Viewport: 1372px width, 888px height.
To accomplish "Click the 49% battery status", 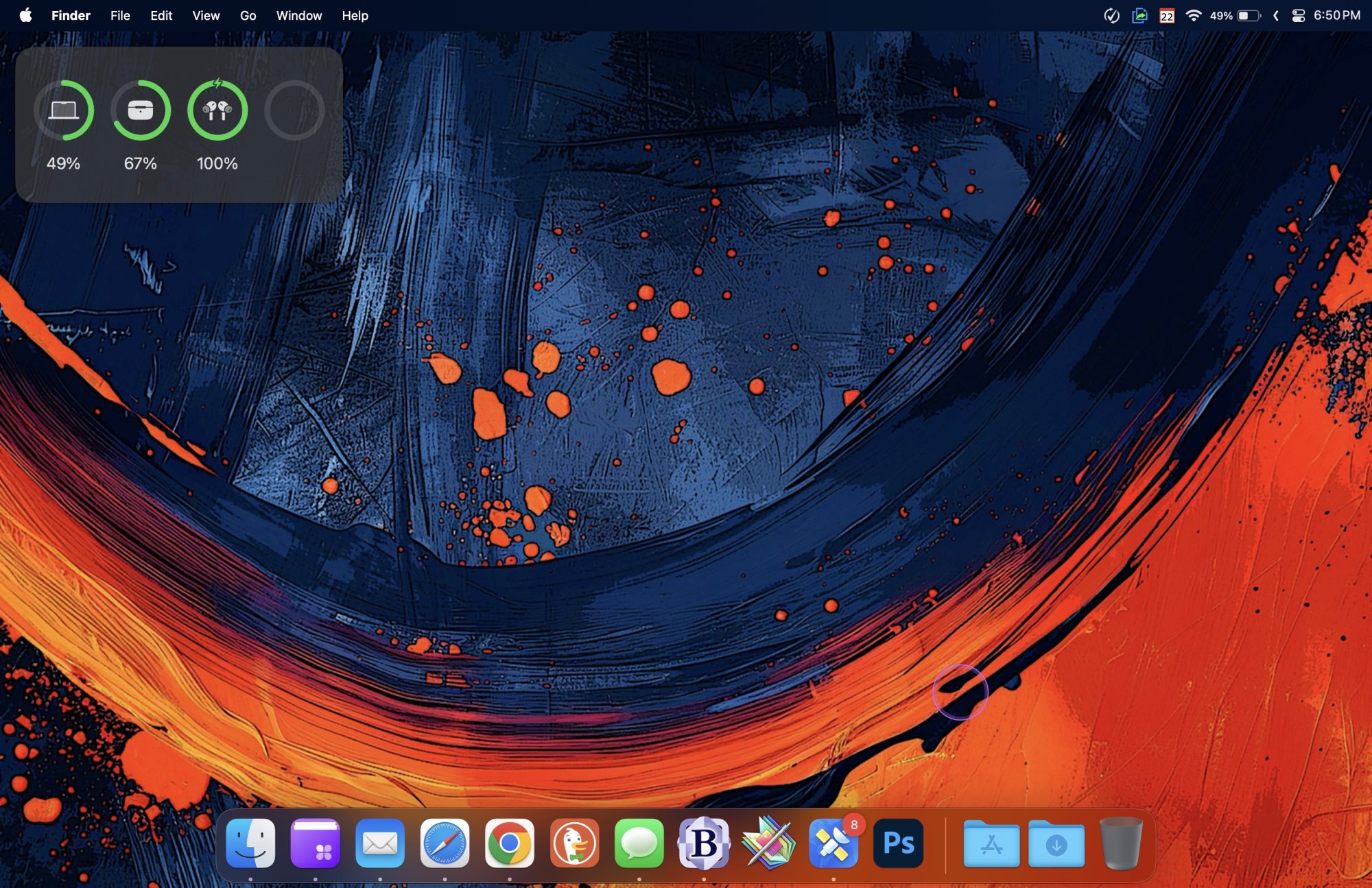I will 1235,15.
